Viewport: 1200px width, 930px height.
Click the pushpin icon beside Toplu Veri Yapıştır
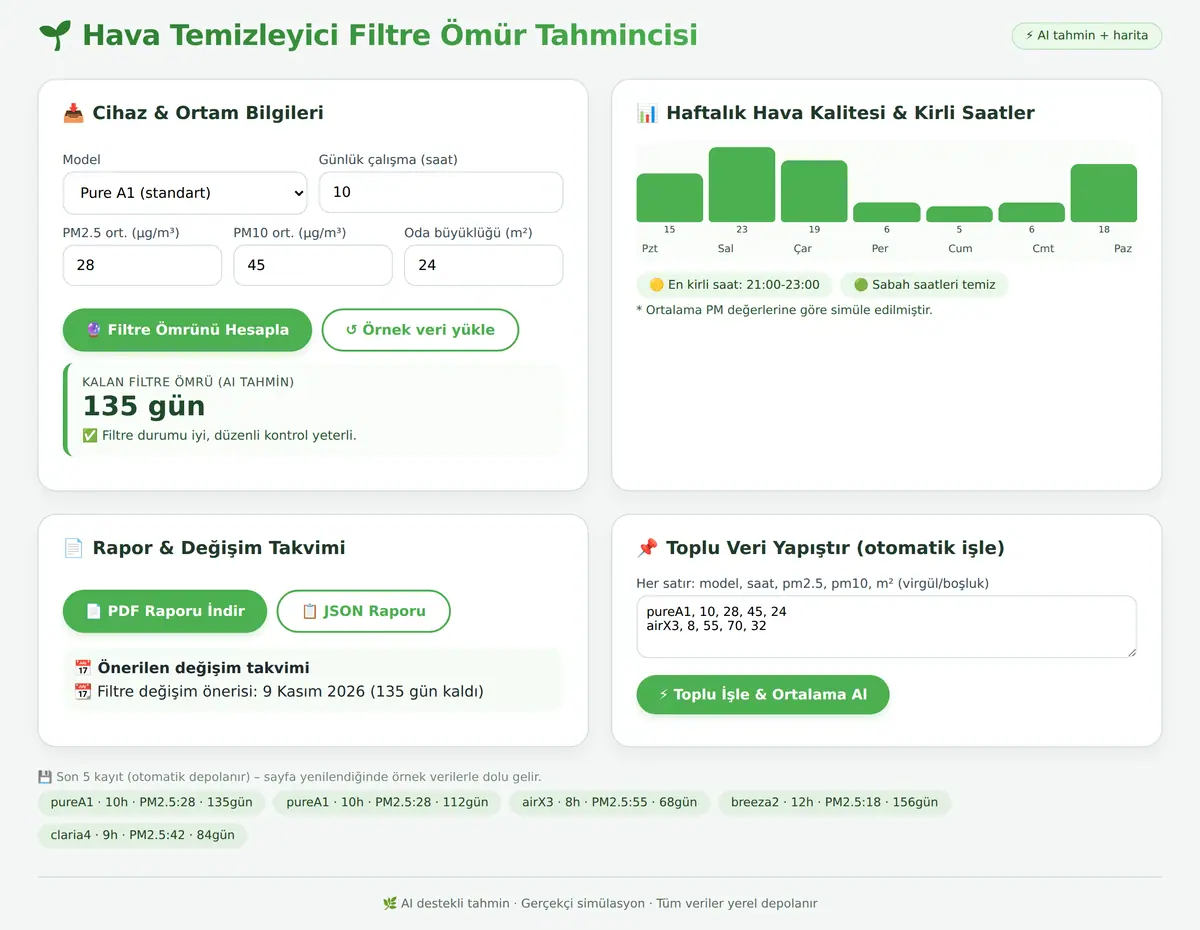(x=647, y=548)
